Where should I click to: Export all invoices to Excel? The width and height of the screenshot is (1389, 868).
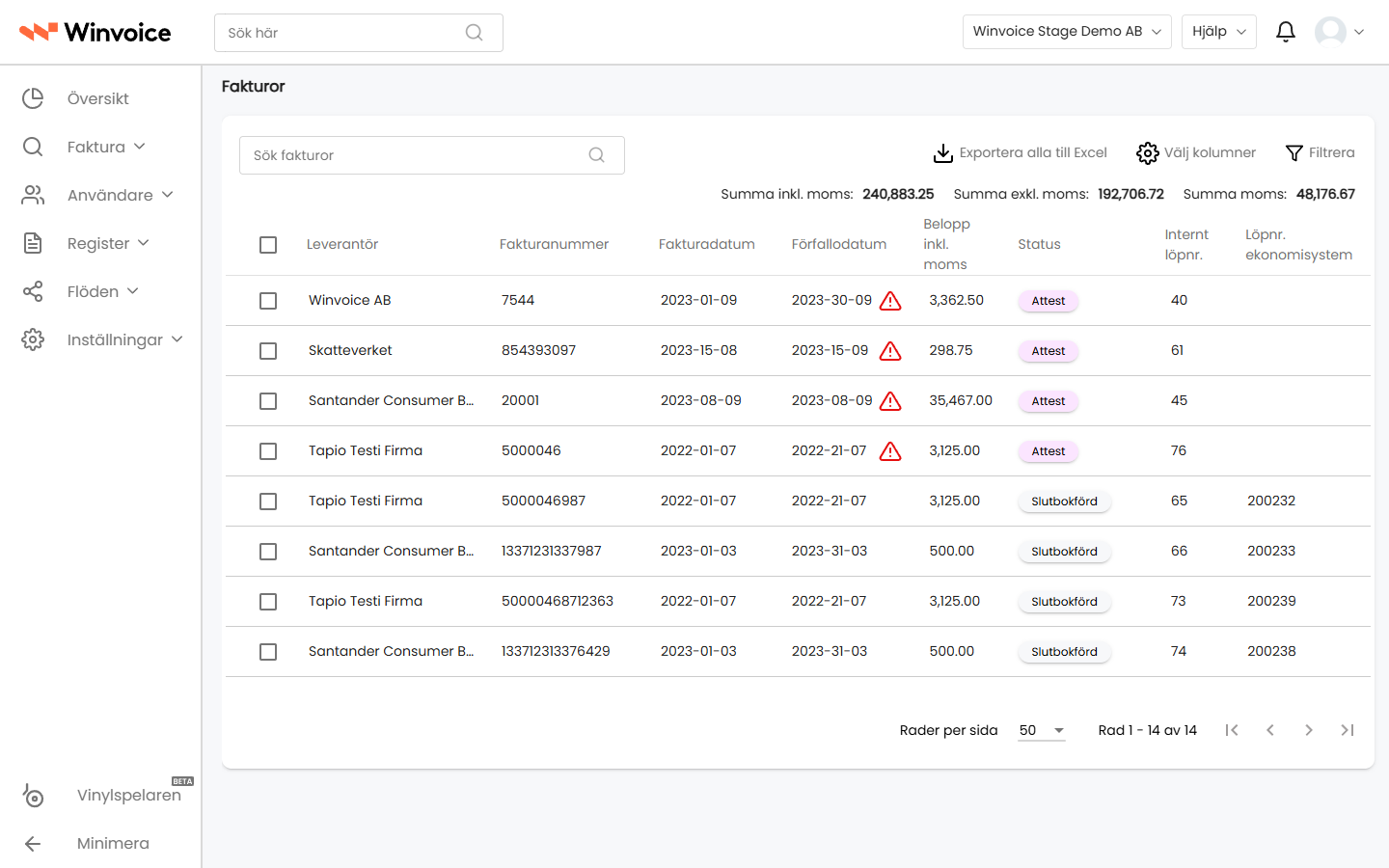point(1020,153)
